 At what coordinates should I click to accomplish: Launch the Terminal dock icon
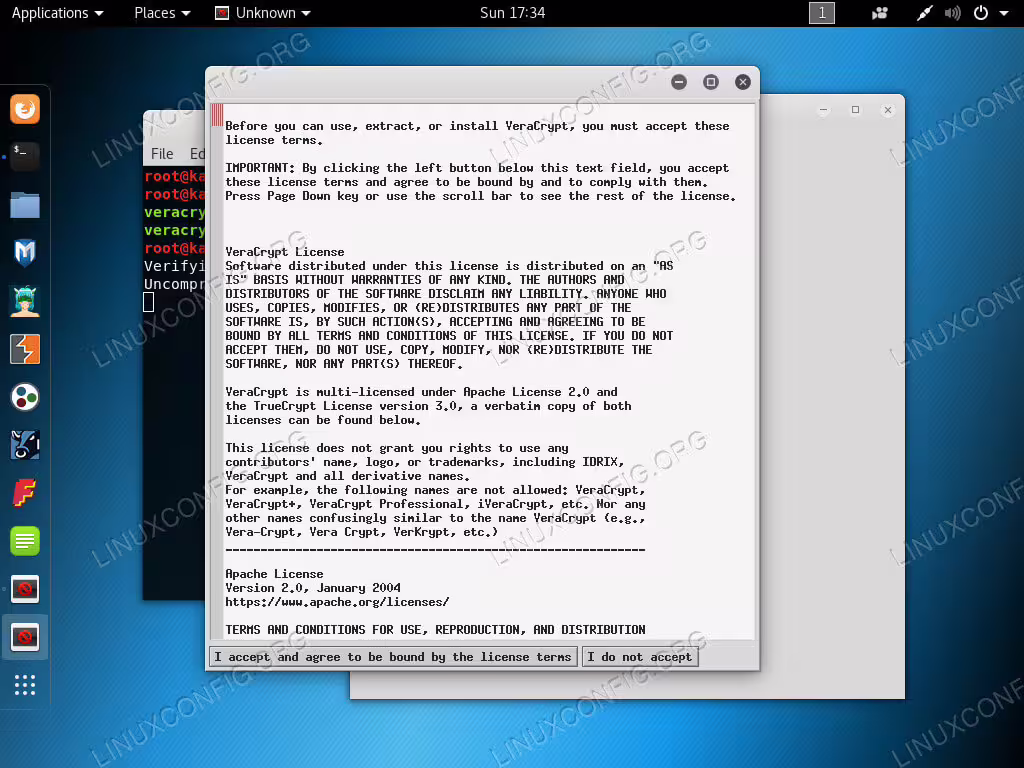25,157
